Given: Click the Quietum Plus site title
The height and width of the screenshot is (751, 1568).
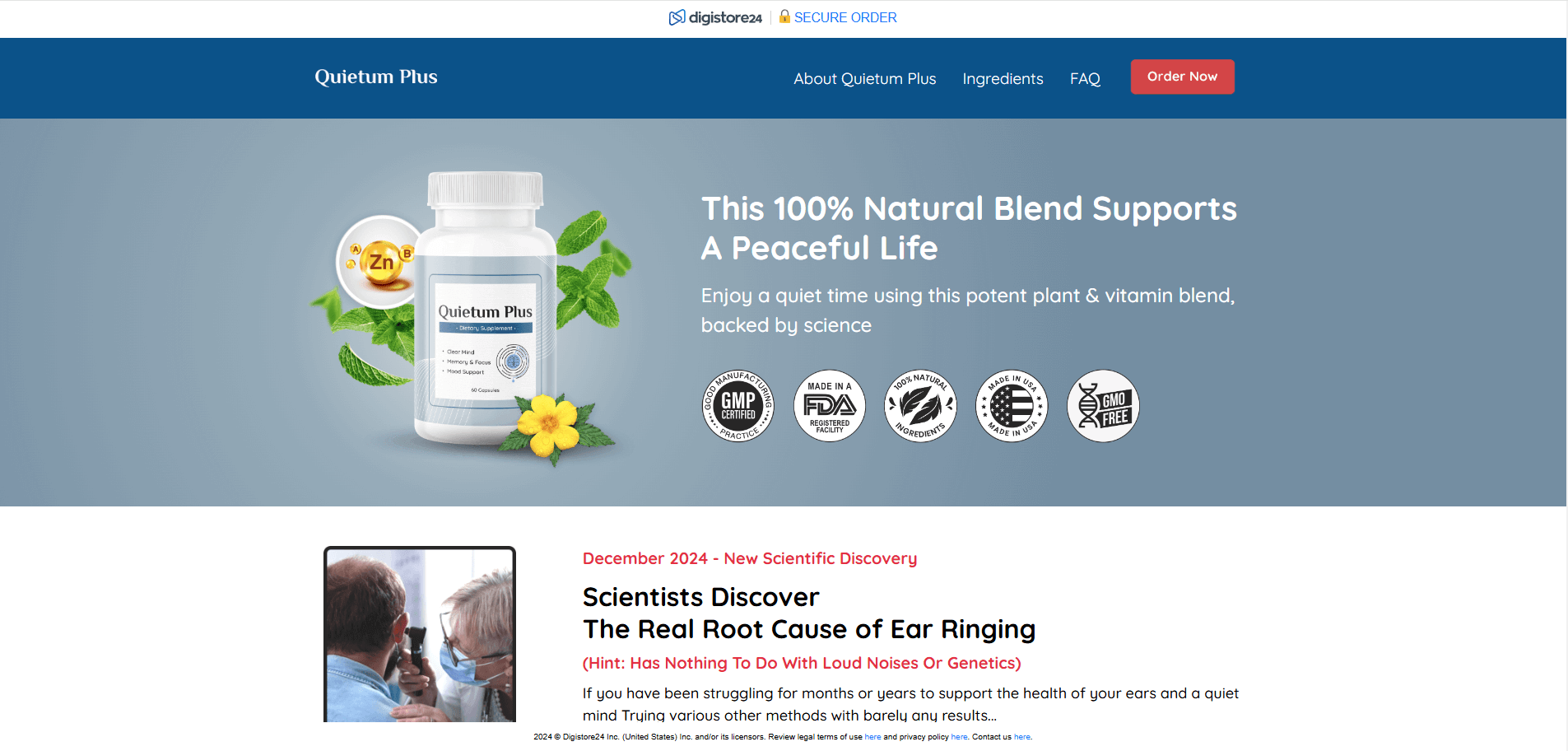Looking at the screenshot, I should 376,77.
